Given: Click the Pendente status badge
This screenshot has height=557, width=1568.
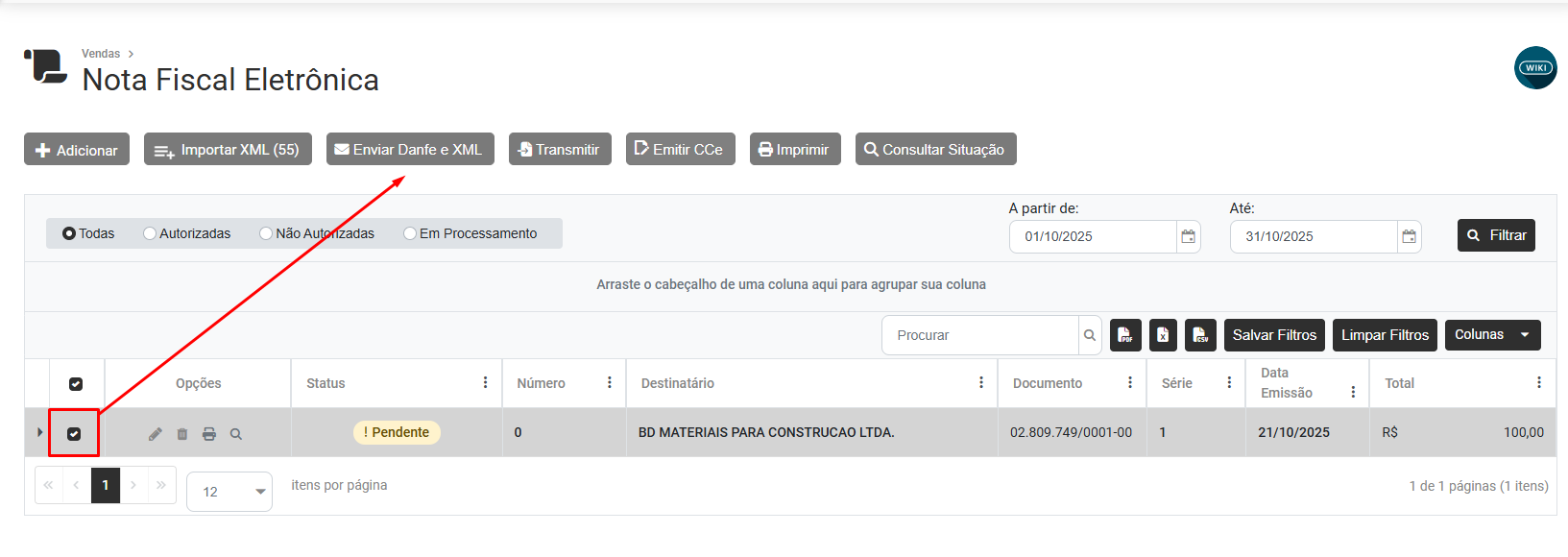Looking at the screenshot, I should tap(397, 432).
